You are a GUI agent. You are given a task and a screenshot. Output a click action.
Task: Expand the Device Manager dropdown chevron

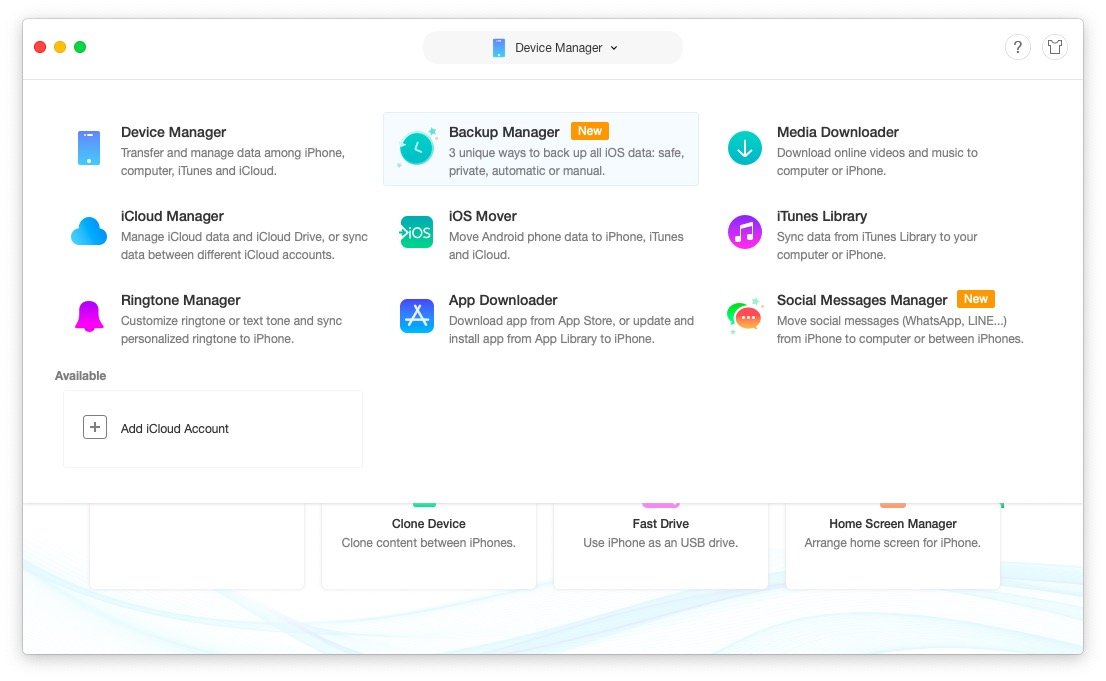pos(614,48)
